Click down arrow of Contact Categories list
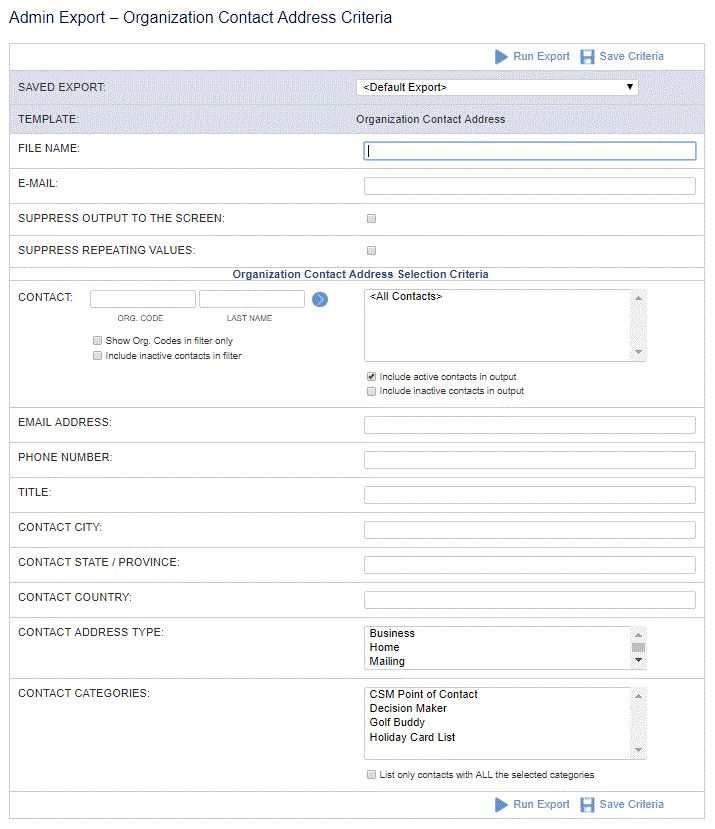Viewport: 715px width, 829px height. tap(638, 750)
